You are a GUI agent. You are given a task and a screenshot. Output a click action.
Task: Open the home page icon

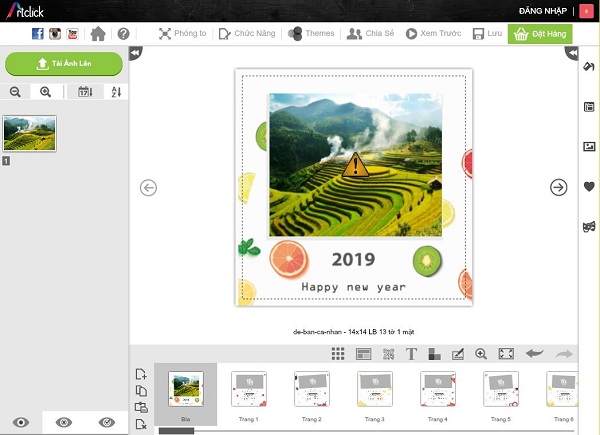pyautogui.click(x=98, y=33)
